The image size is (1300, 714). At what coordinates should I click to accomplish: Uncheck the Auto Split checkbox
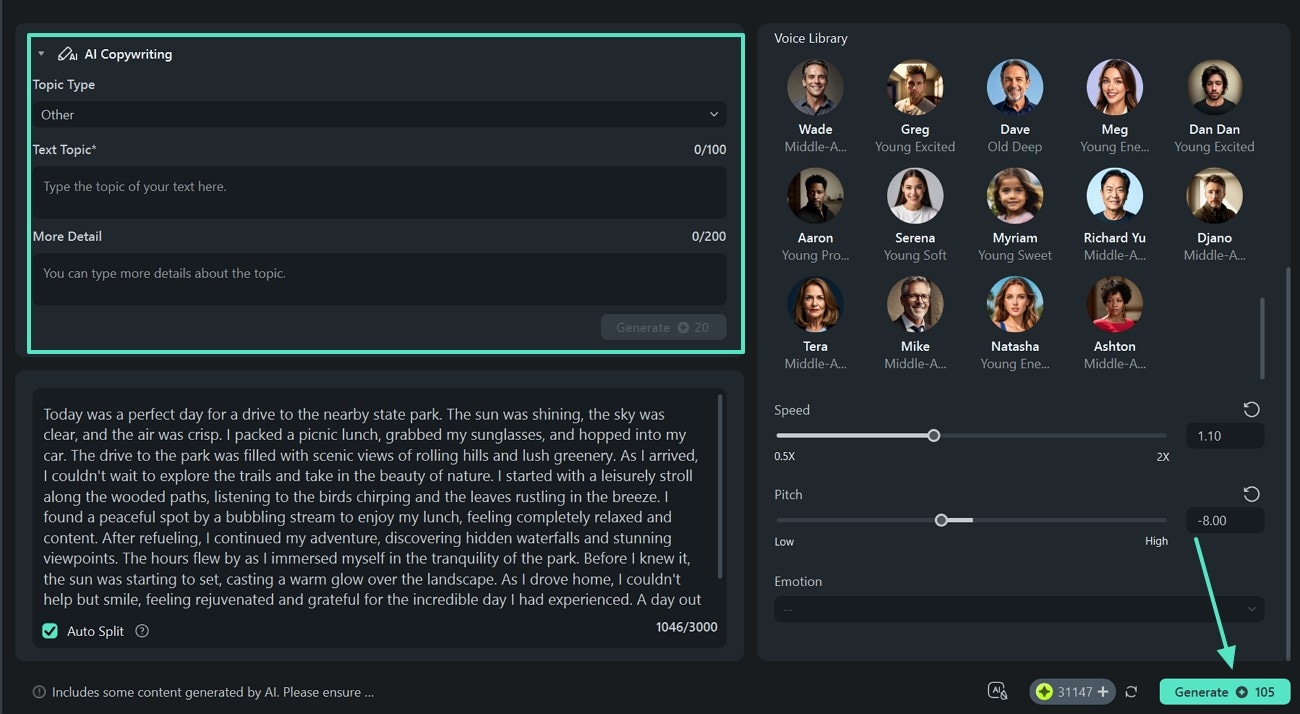(50, 631)
